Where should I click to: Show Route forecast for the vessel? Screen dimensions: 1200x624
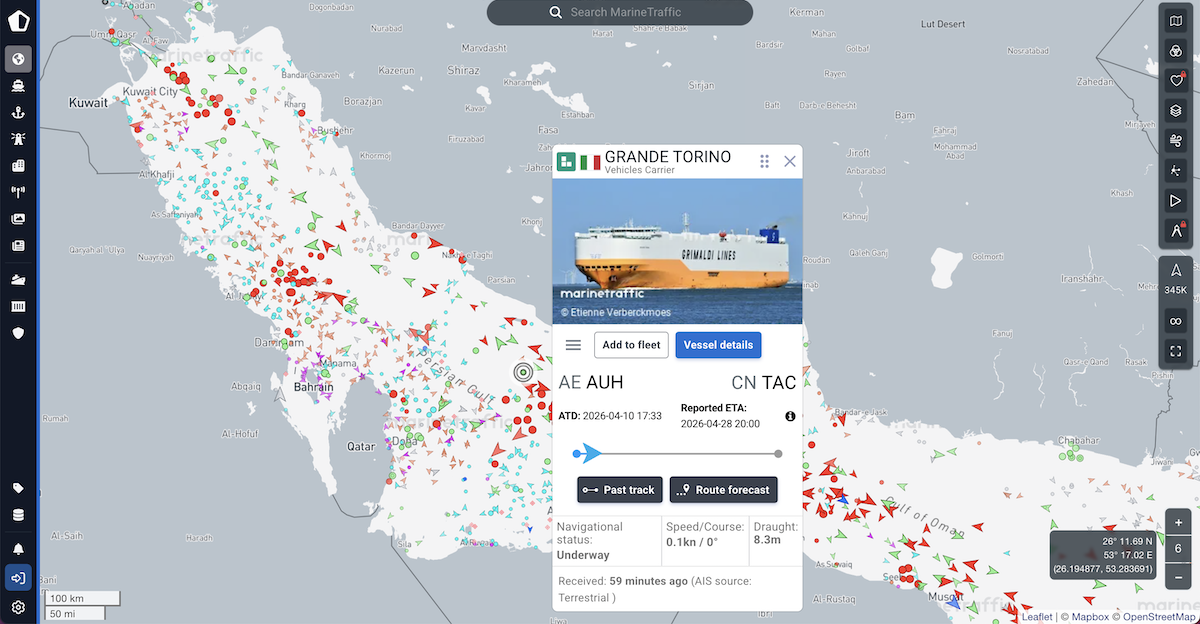coord(723,490)
